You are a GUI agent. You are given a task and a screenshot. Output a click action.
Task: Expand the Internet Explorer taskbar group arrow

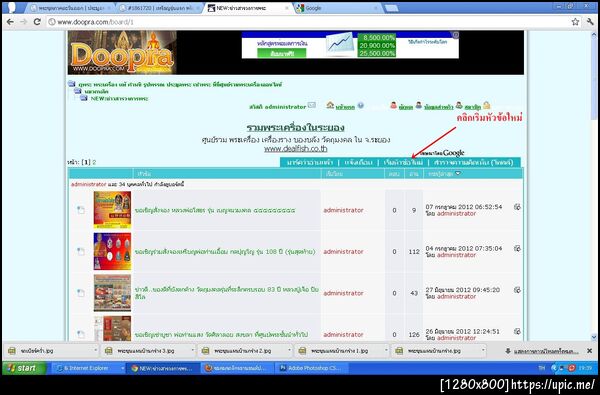click(122, 368)
